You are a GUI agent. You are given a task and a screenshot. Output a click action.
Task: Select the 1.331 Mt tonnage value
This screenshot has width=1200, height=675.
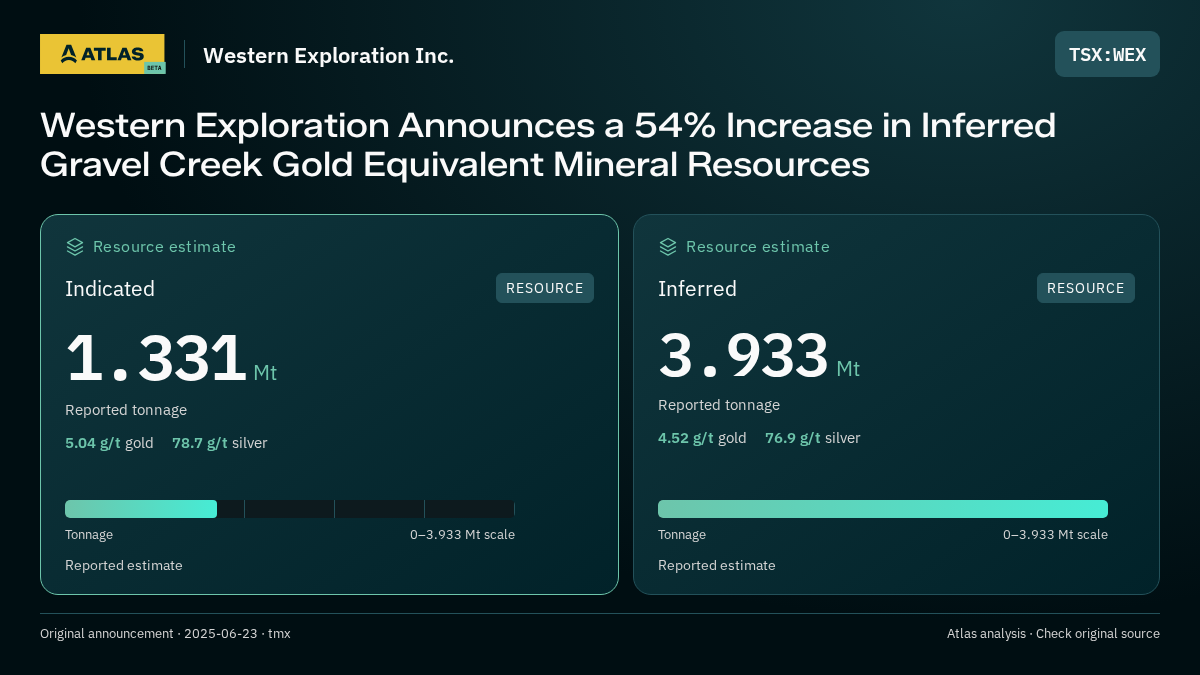(x=171, y=358)
